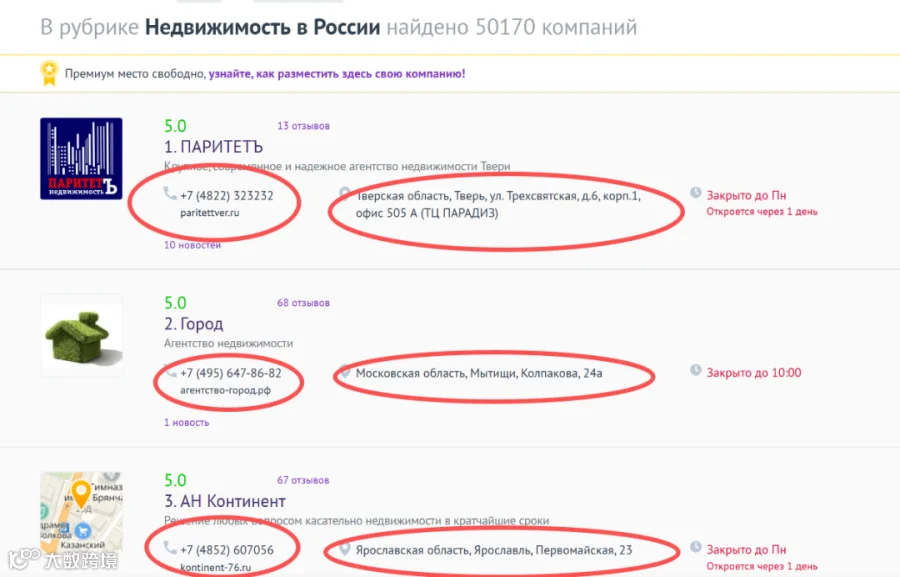This screenshot has height=577, width=900.
Task: Click phone number +7 (4822) 323232
Action: [227, 195]
